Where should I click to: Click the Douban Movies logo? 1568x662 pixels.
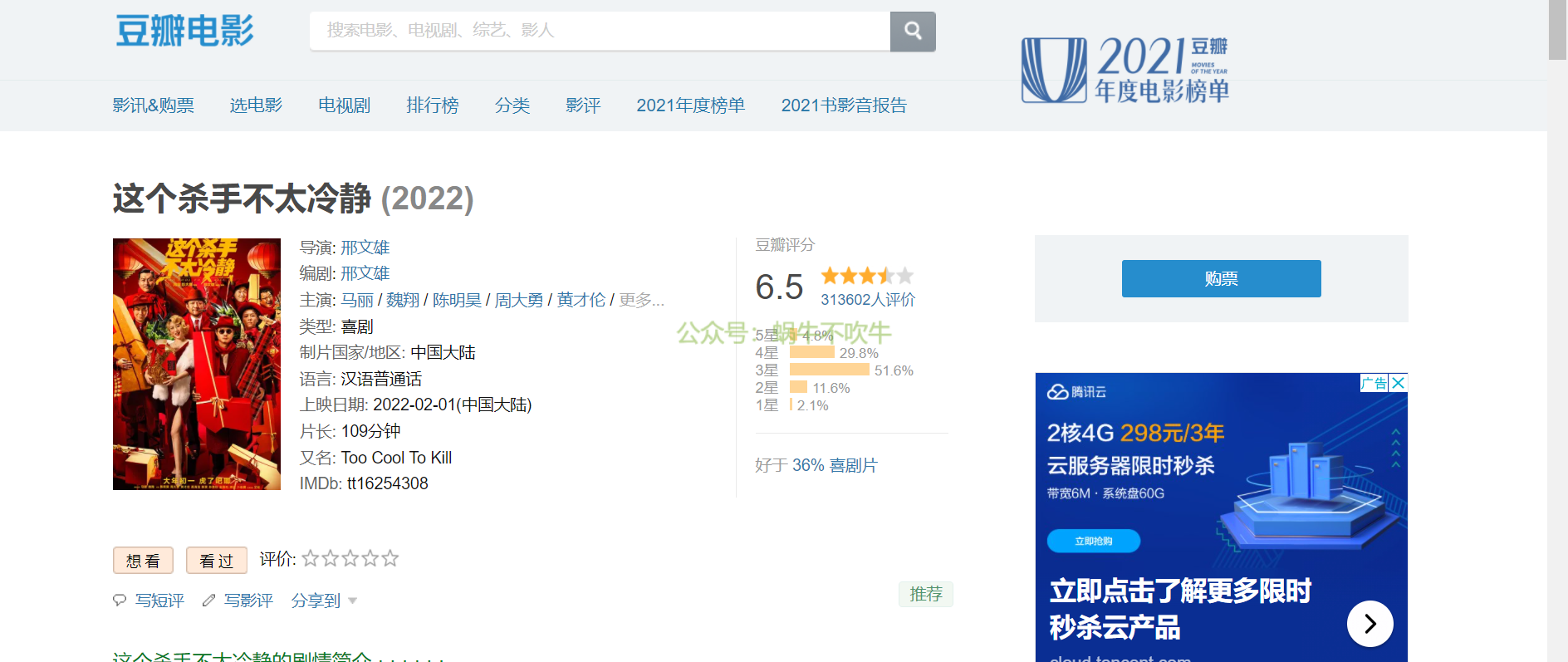pos(184,32)
